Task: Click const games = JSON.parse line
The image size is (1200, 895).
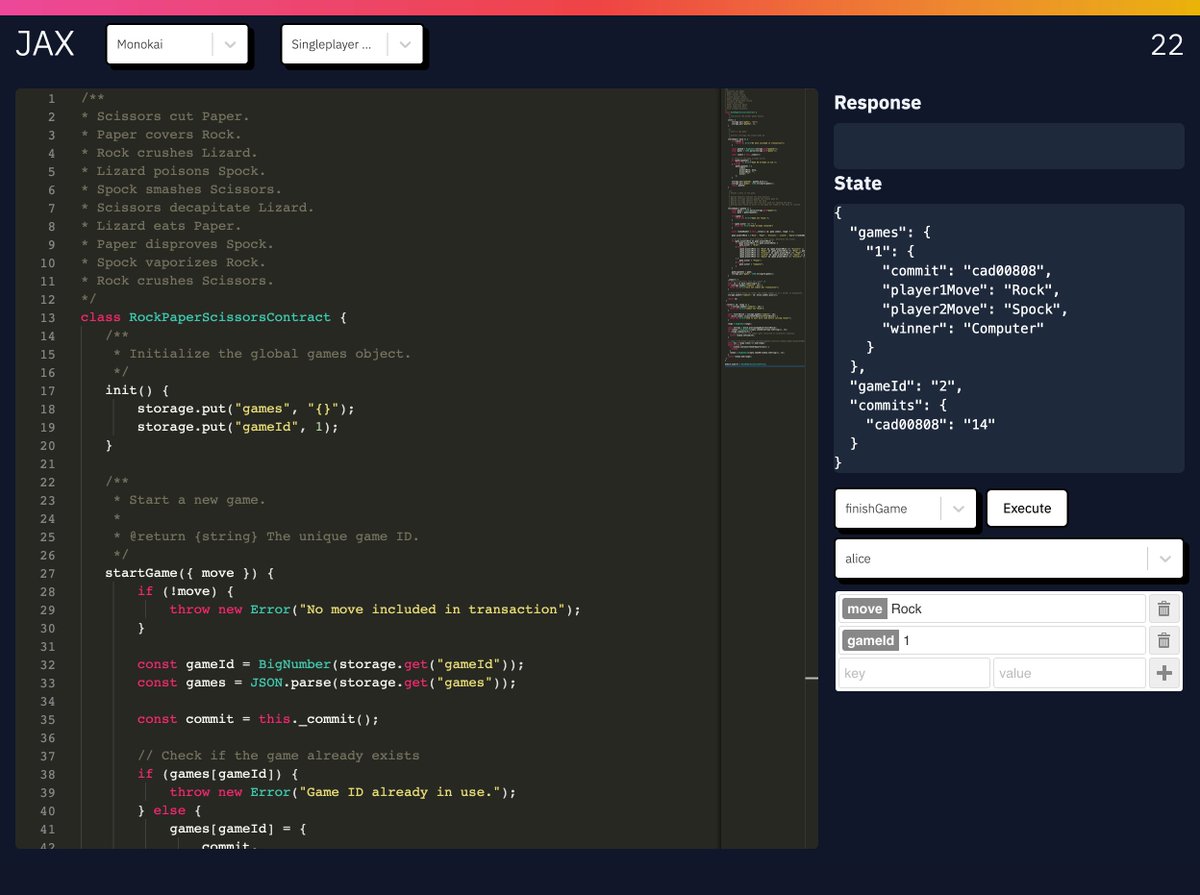Action: point(327,682)
